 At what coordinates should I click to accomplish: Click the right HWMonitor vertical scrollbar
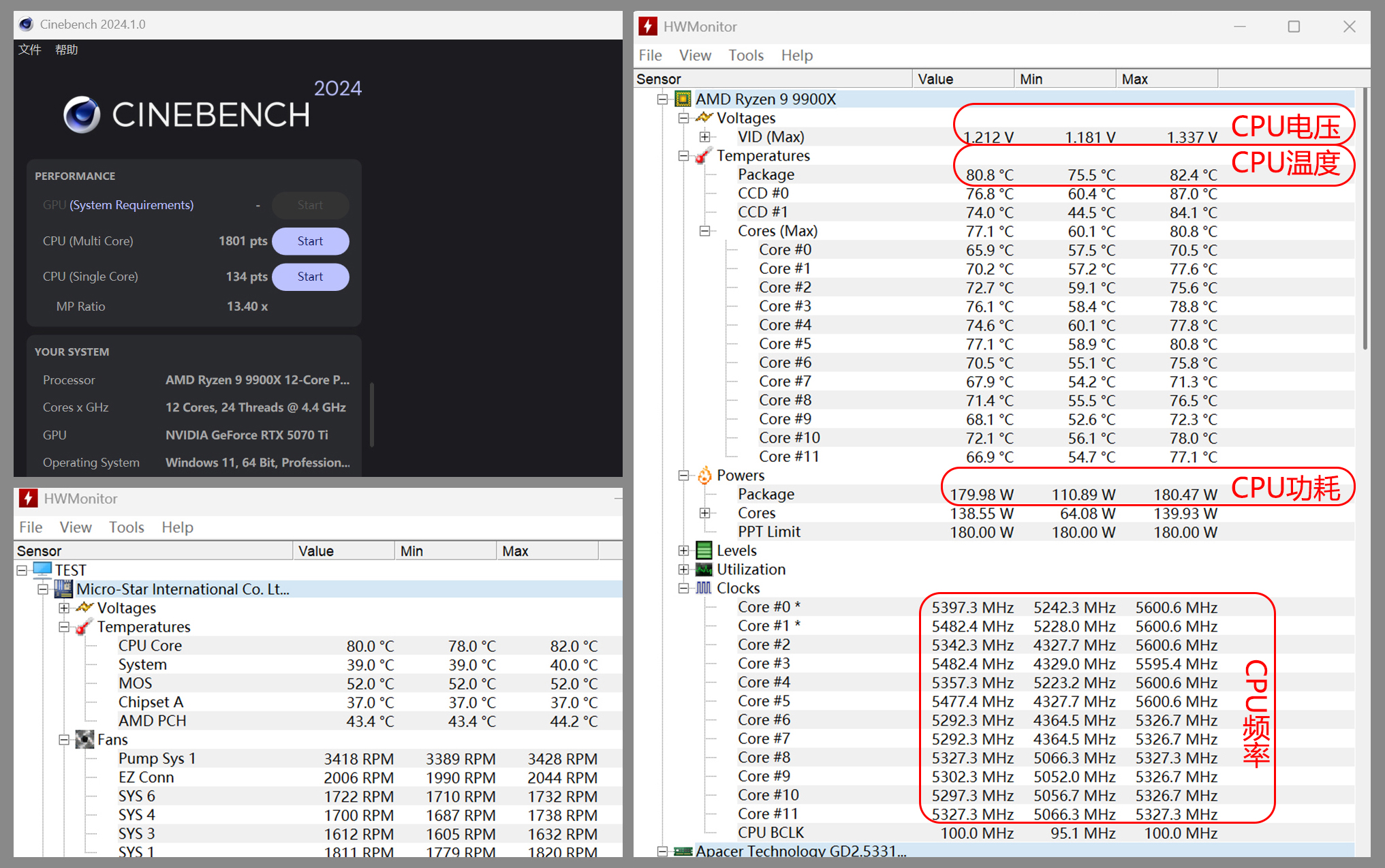[x=1365, y=218]
